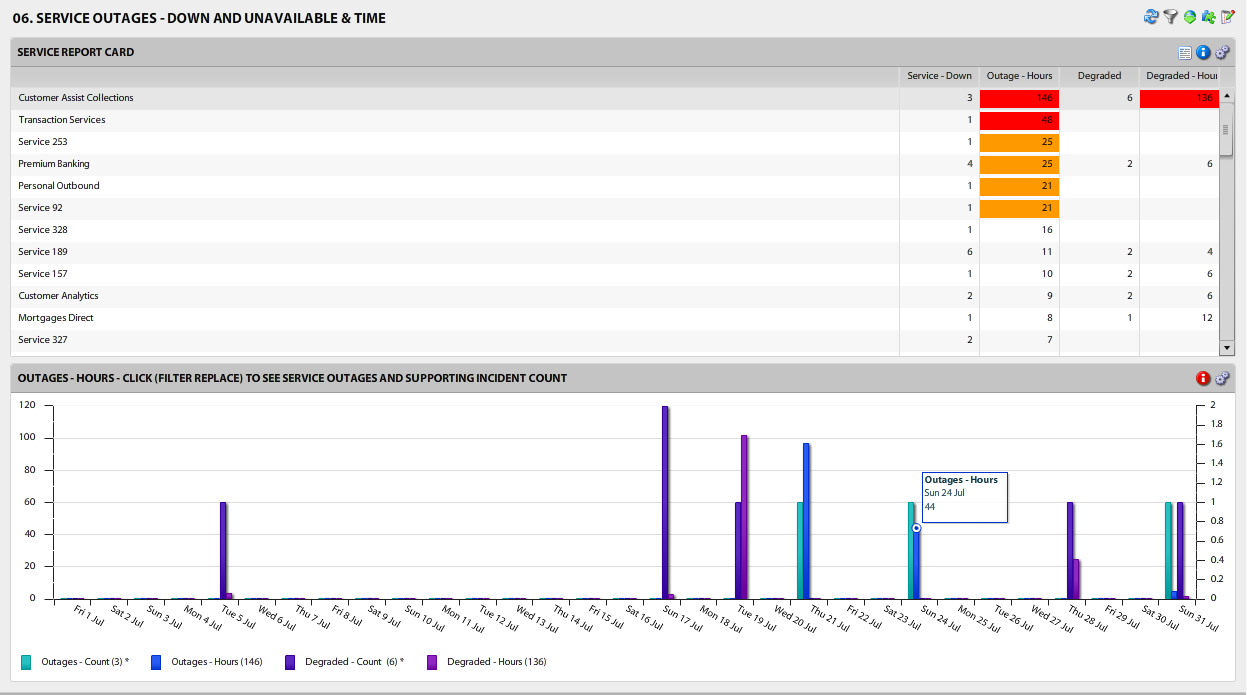The image size is (1247, 695).
Task: Open the Outages chart settings gears
Action: coord(1222,378)
